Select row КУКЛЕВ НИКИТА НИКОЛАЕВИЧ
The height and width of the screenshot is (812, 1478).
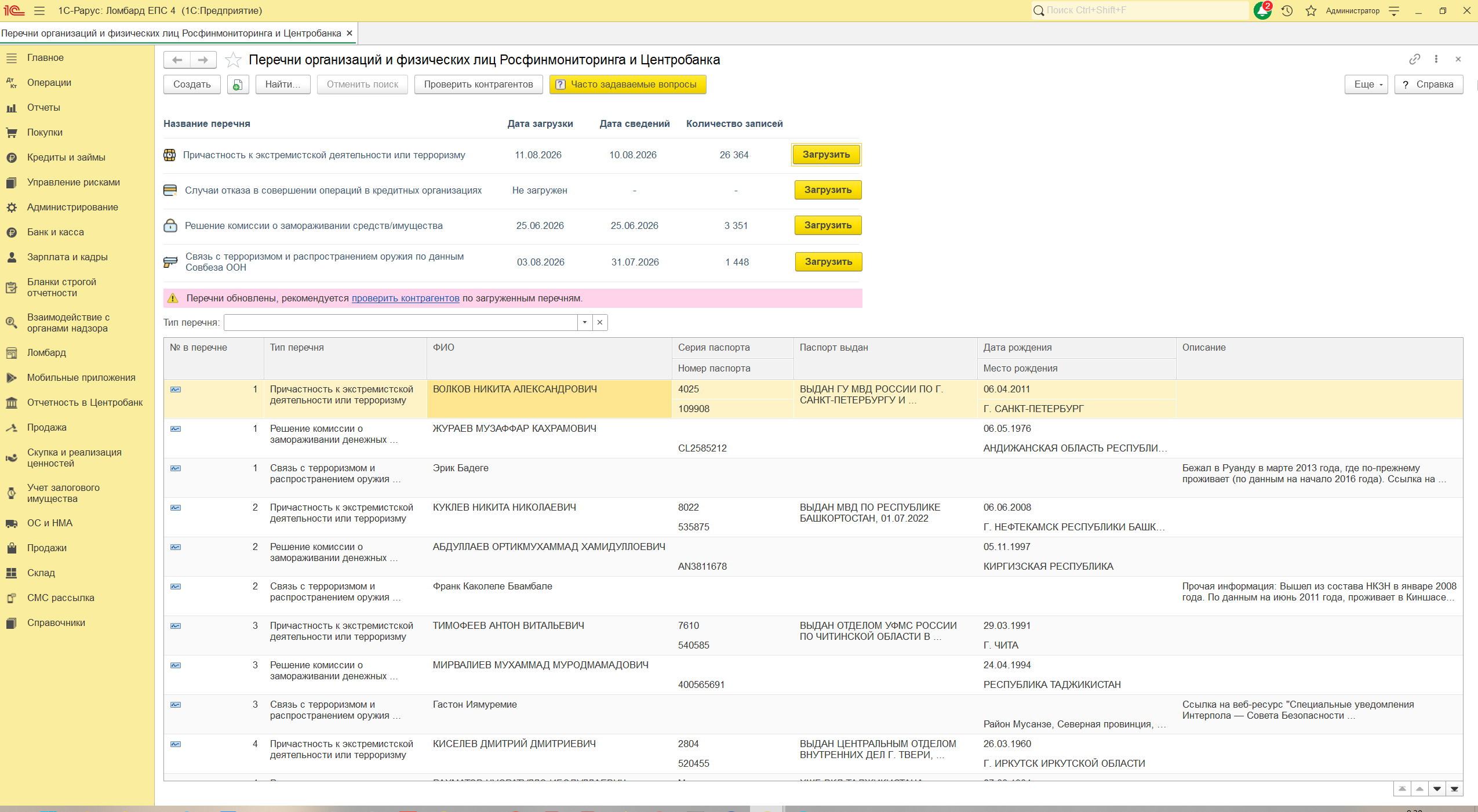[x=813, y=518]
